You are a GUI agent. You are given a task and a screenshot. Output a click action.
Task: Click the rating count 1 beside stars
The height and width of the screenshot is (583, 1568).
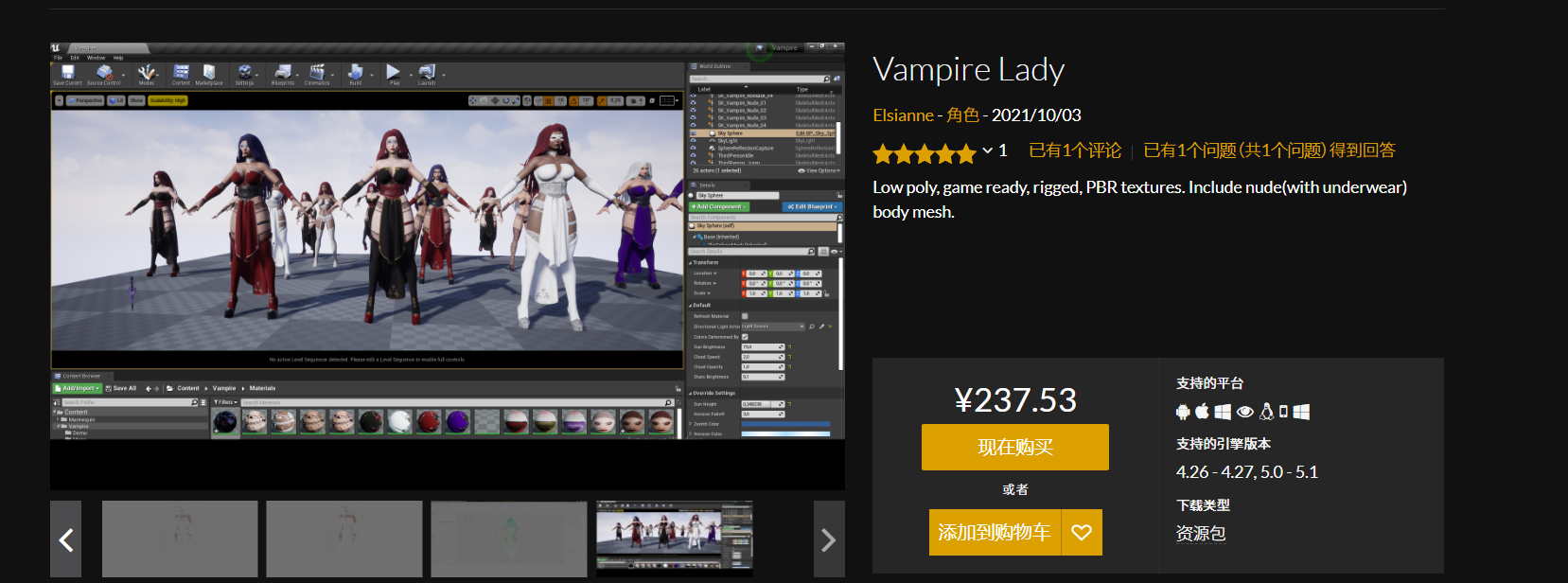coord(1003,150)
